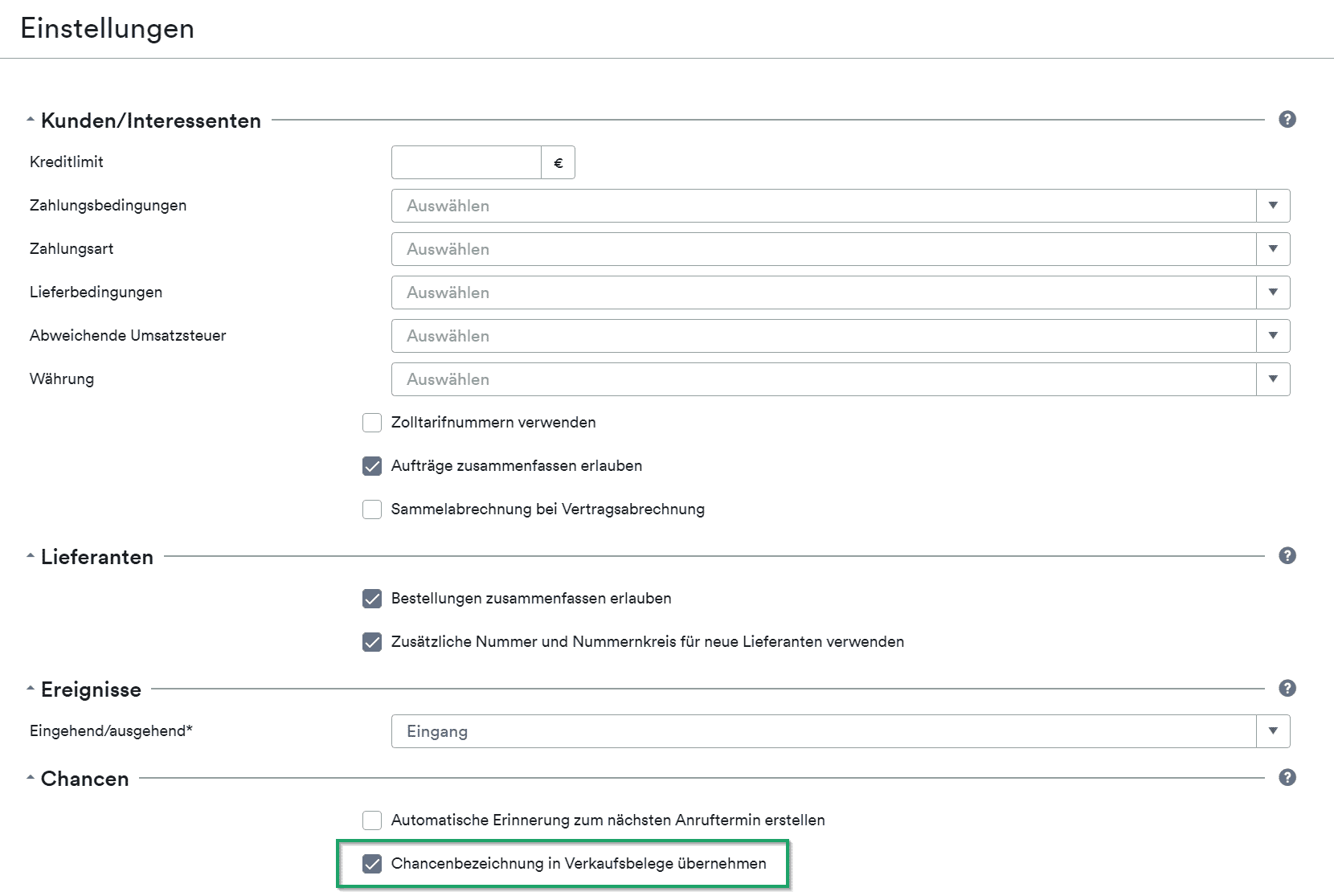Image resolution: width=1334 pixels, height=896 pixels.
Task: Enable Automatische Erinnerung zum nächsten Anruftermin
Action: (372, 820)
